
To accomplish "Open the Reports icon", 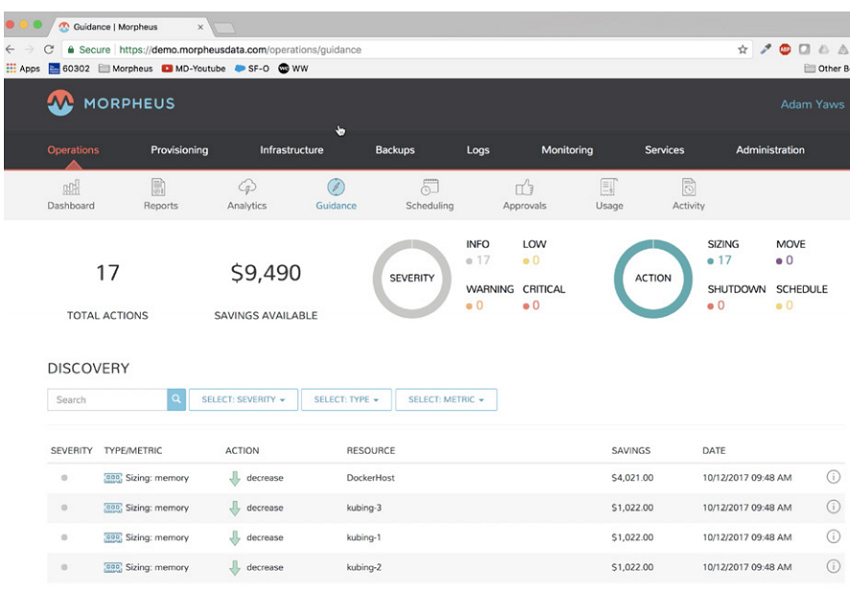I will [x=159, y=188].
